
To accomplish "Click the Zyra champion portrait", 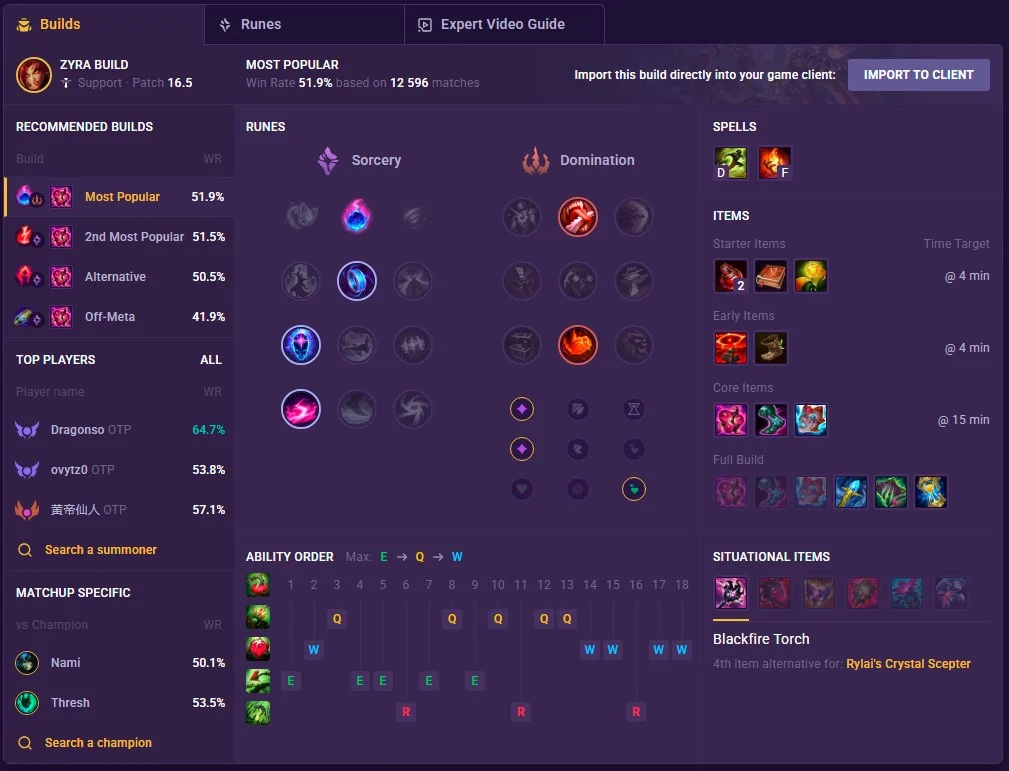I will 33,75.
